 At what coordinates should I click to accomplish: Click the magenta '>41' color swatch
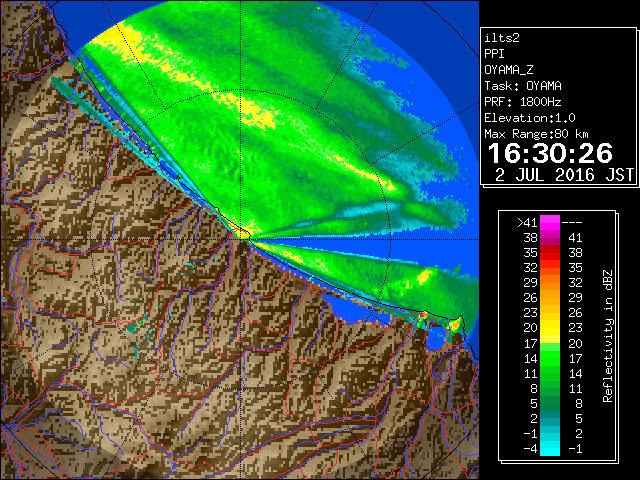click(550, 222)
